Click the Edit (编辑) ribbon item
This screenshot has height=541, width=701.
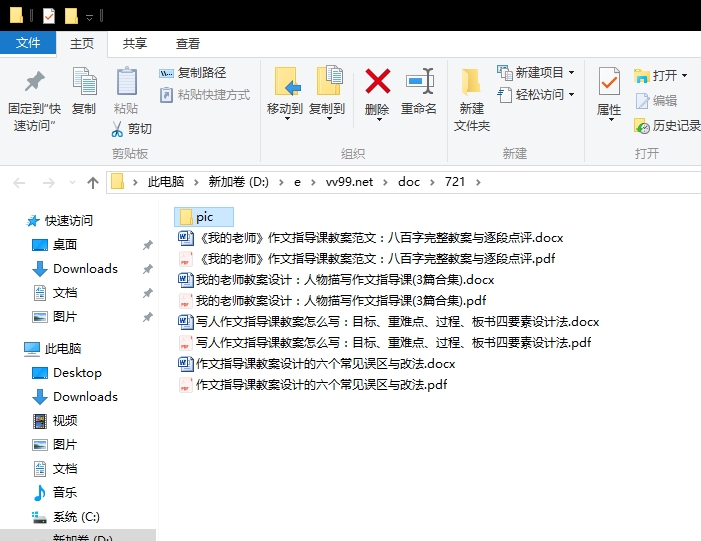pyautogui.click(x=656, y=101)
